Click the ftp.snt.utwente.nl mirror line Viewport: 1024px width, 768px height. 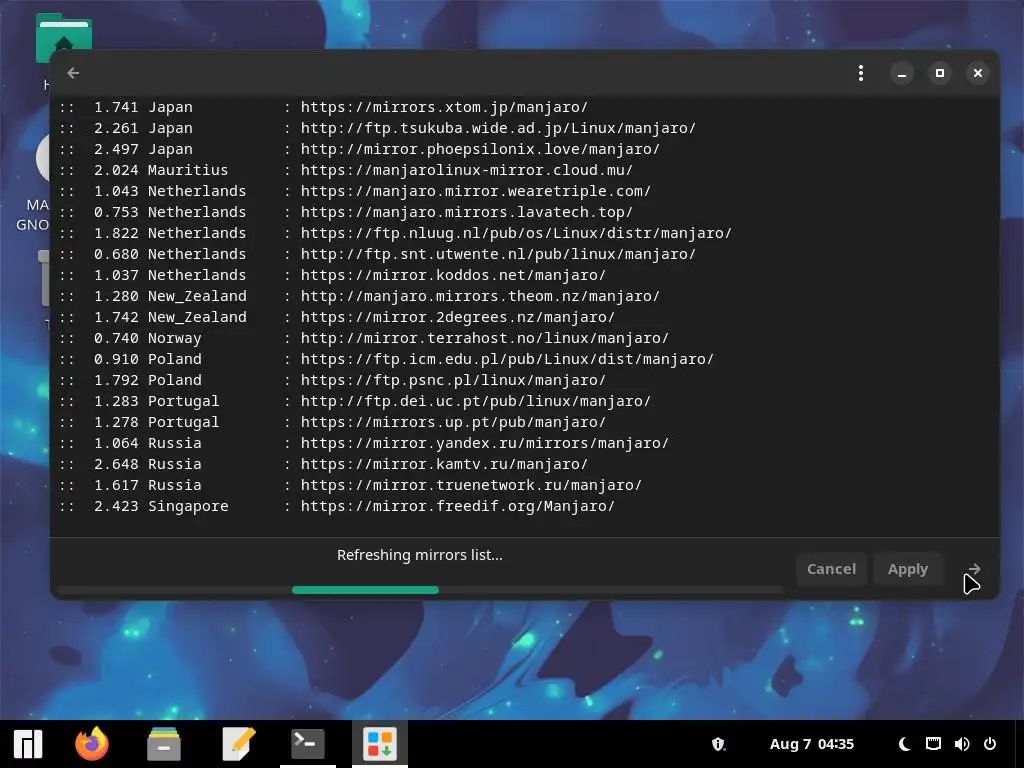pyautogui.click(x=377, y=254)
